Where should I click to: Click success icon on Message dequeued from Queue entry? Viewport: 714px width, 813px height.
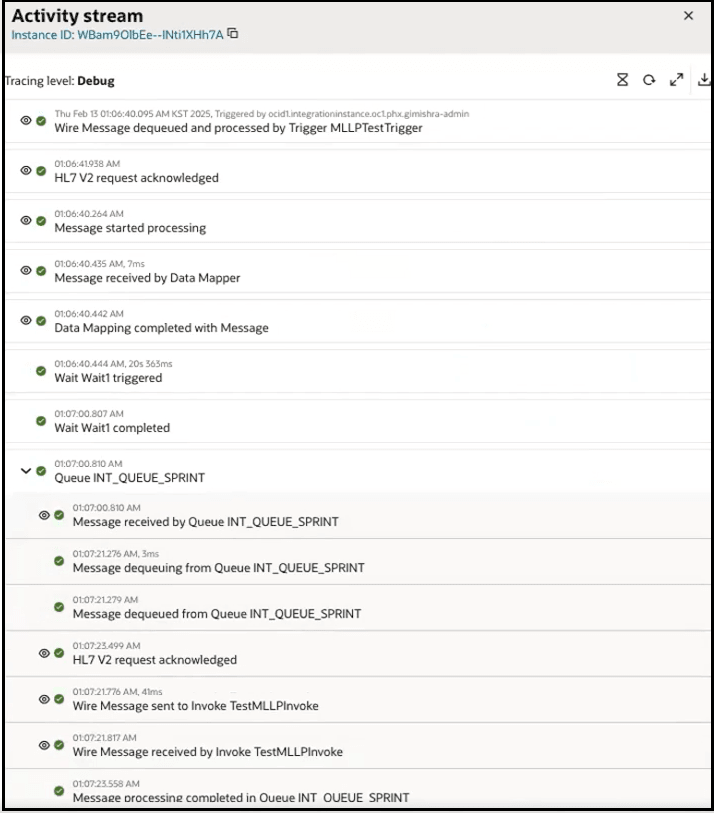pyautogui.click(x=58, y=606)
